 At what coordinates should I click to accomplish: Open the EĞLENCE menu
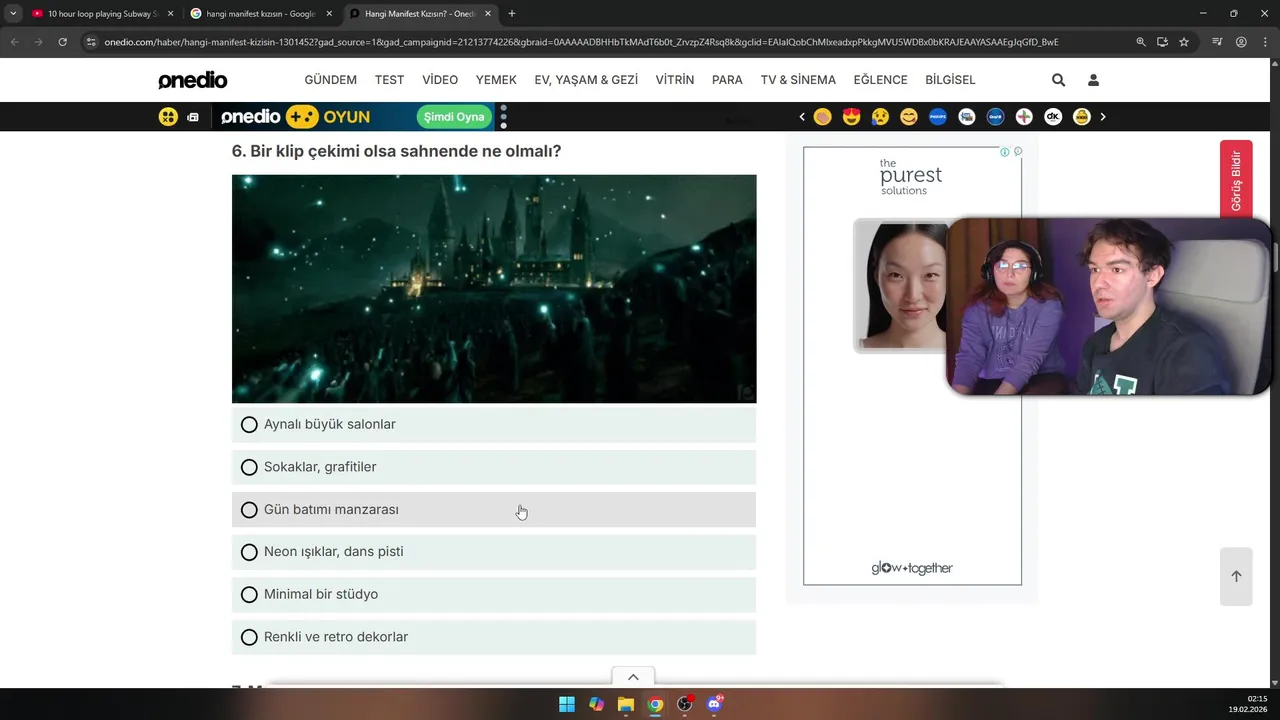click(880, 80)
